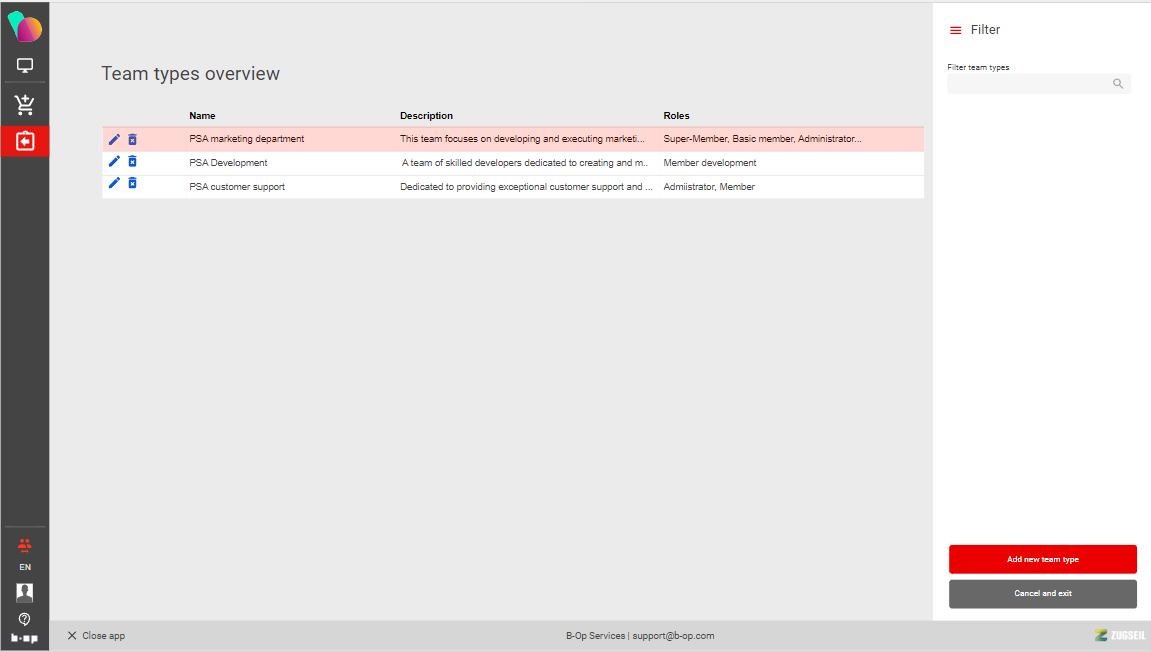This screenshot has height=652, width=1151.
Task: Open the monitor icon in sidebar
Action: [x=25, y=66]
